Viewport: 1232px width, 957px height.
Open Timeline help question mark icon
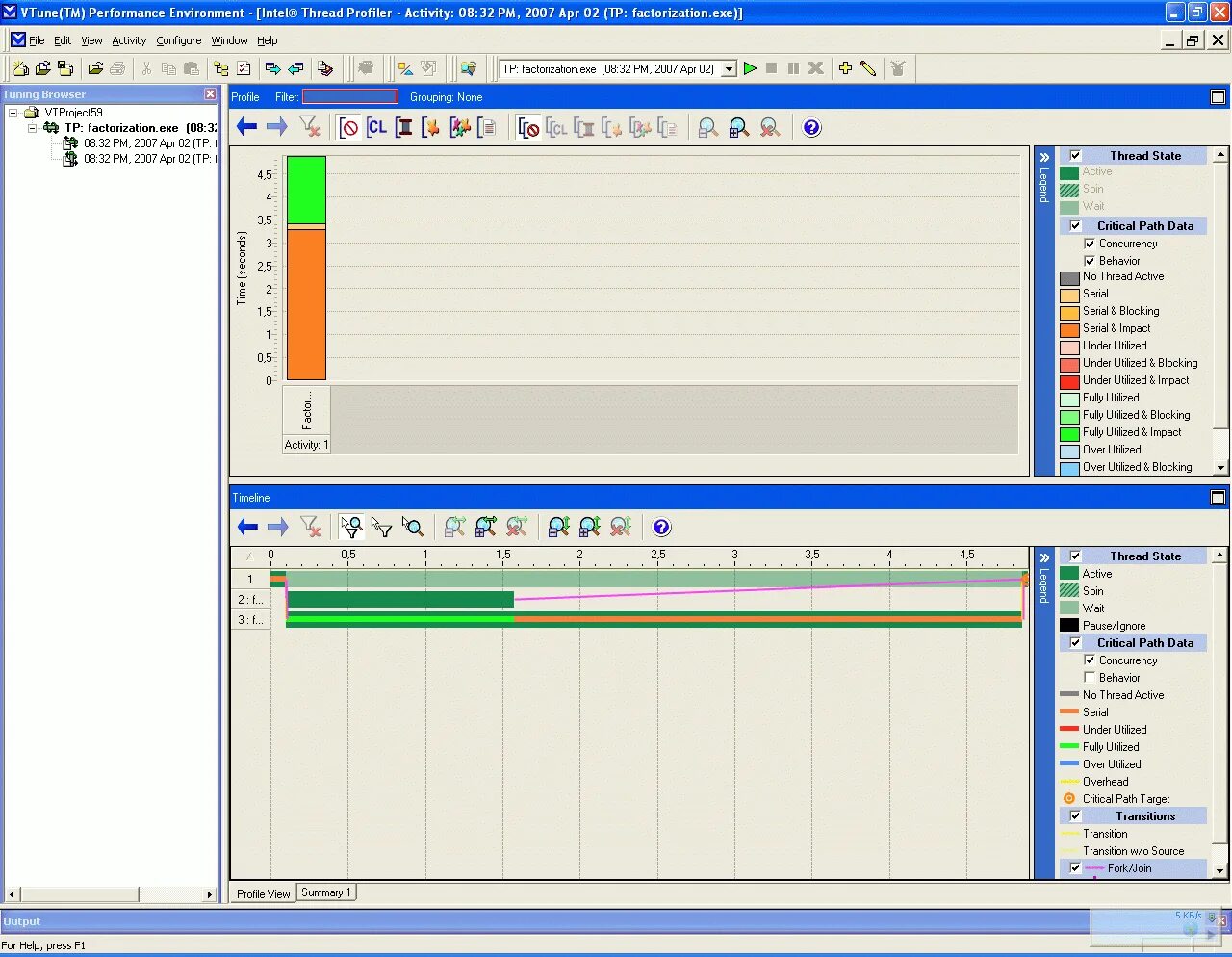pos(661,527)
